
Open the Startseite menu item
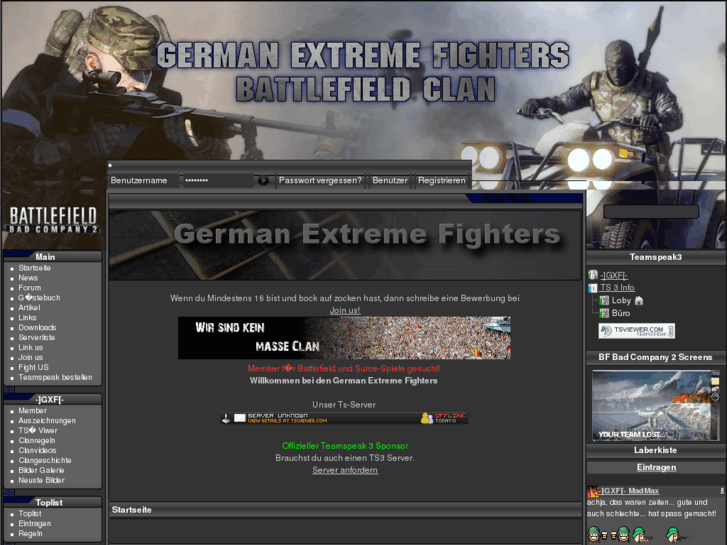[35, 268]
